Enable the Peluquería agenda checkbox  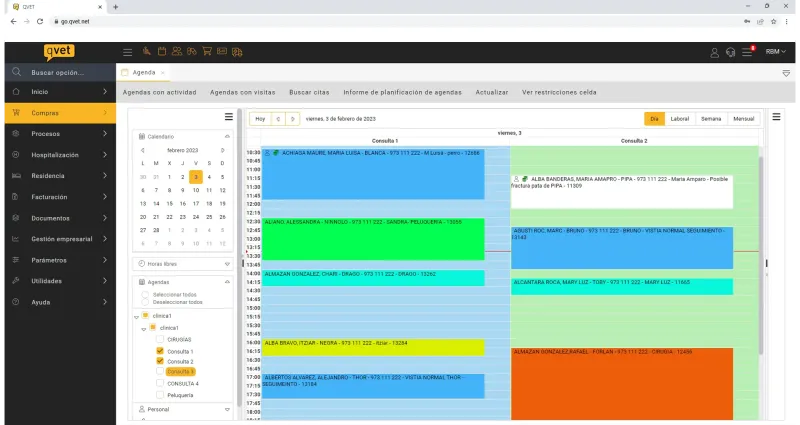click(160, 395)
